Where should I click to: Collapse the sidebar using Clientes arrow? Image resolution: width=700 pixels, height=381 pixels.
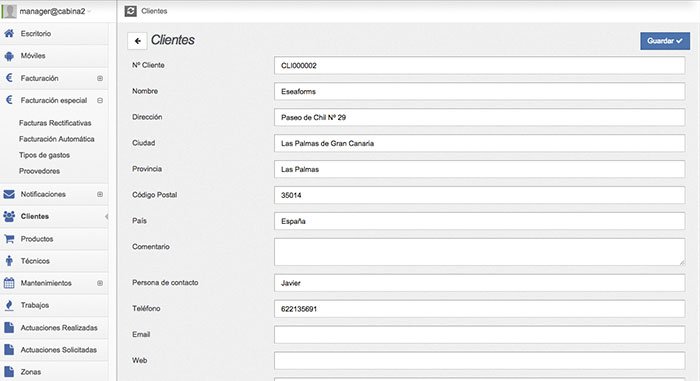pos(106,217)
